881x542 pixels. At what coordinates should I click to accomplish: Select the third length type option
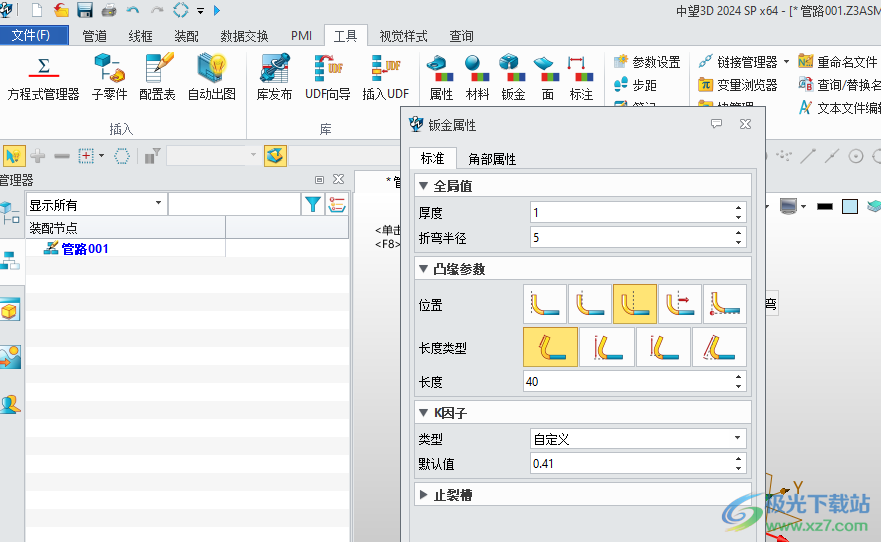pos(663,347)
